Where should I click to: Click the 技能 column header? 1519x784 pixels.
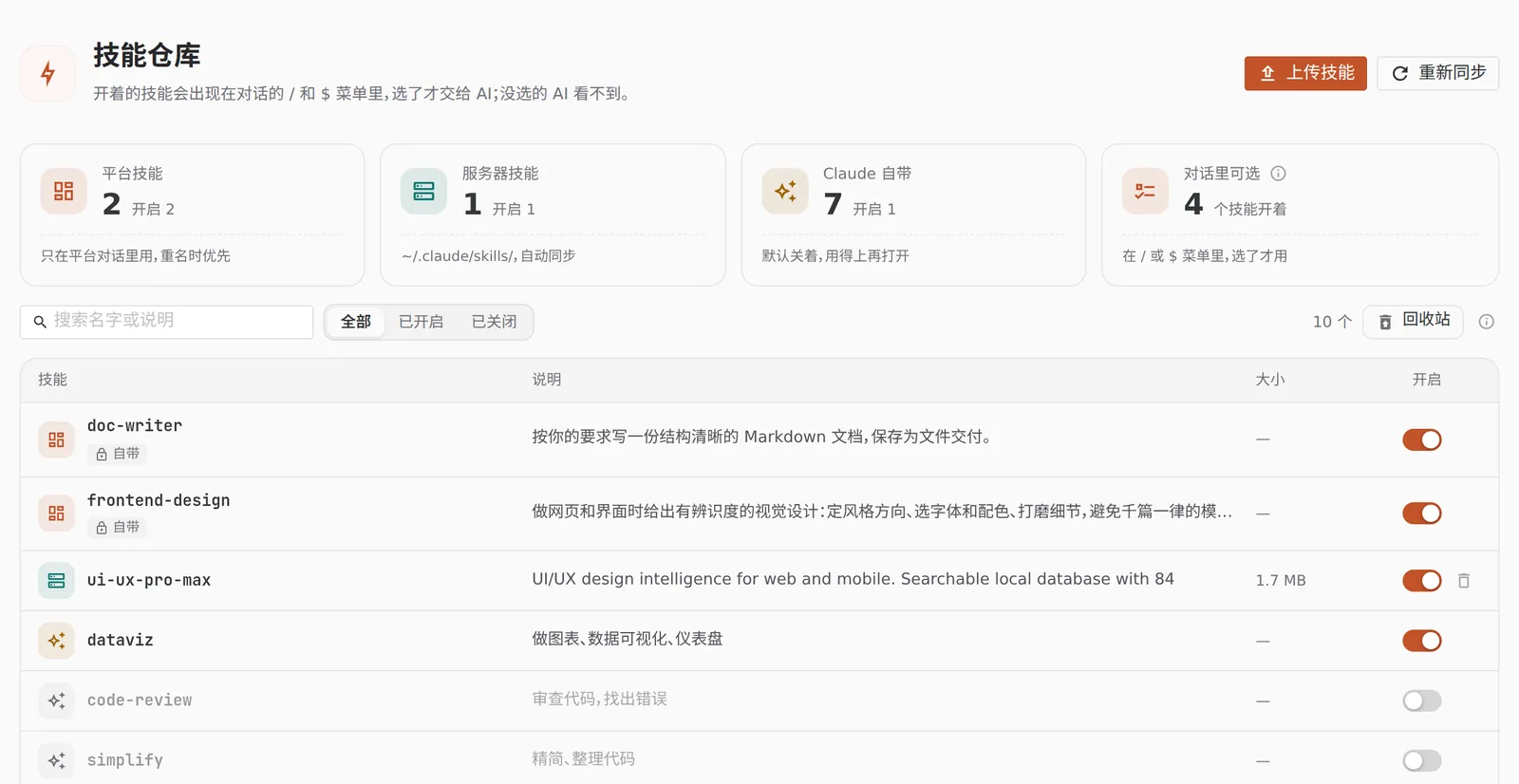(52, 380)
